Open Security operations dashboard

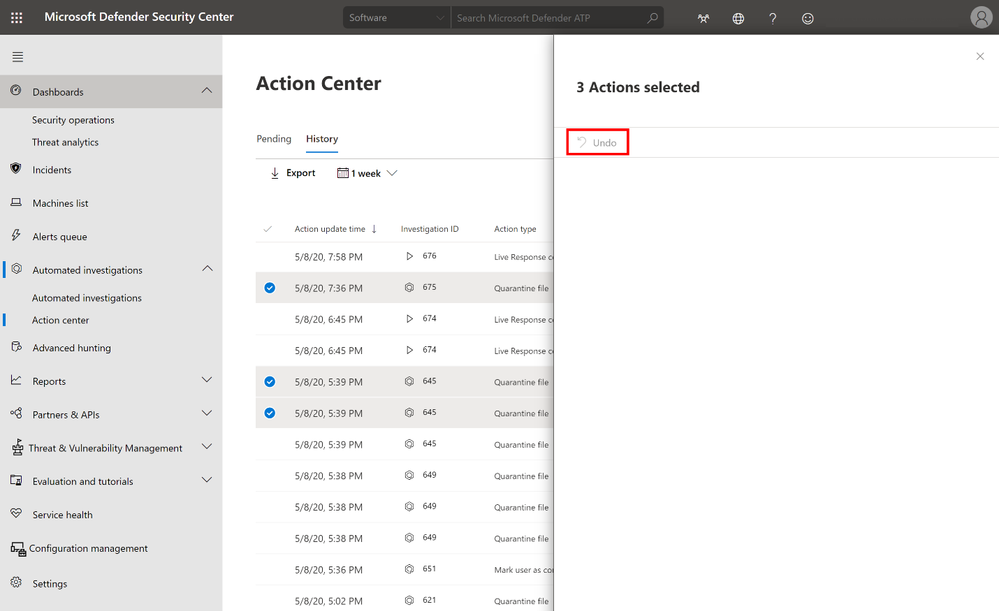[x=73, y=120]
